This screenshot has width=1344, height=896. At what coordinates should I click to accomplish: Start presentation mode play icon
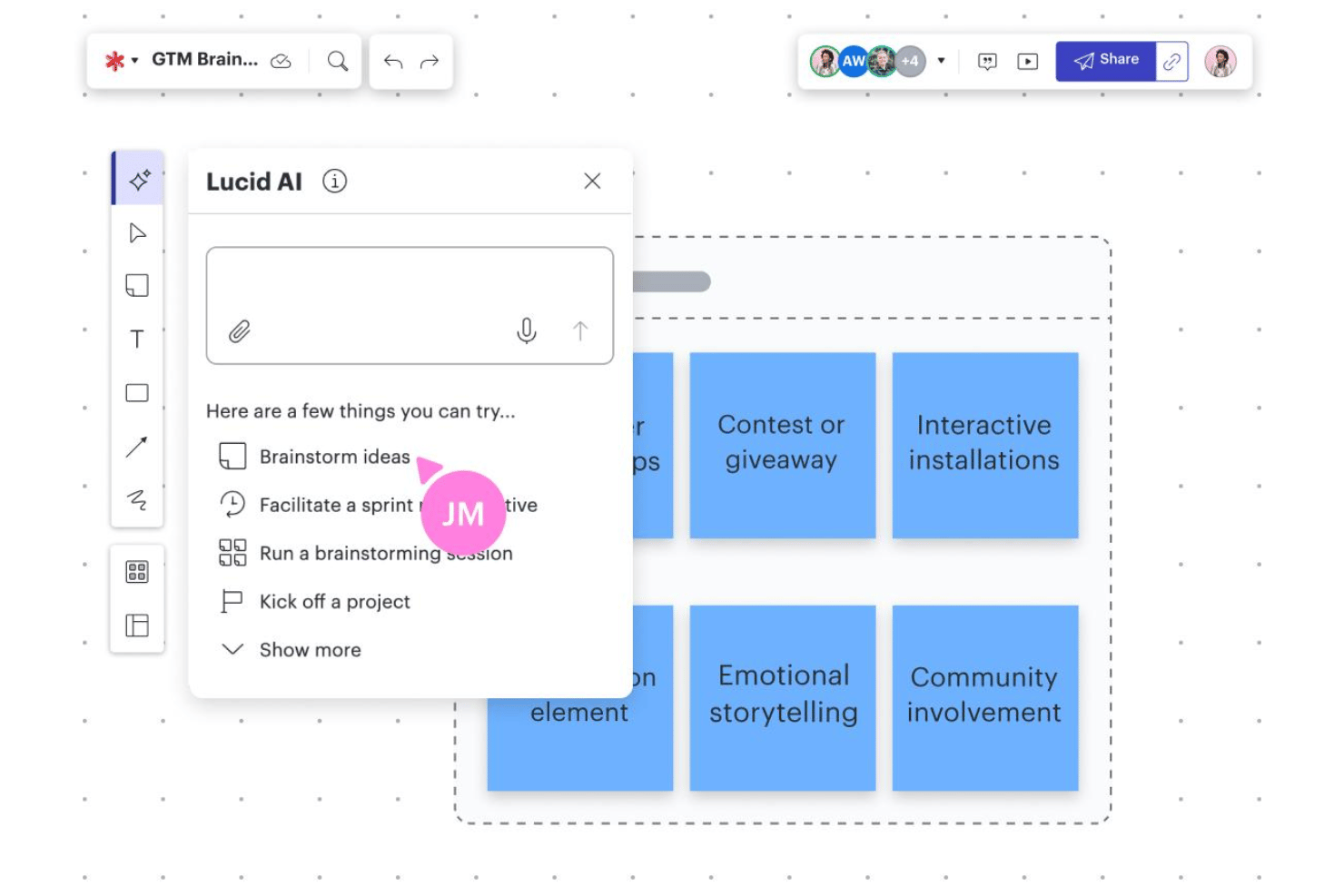[x=1027, y=62]
